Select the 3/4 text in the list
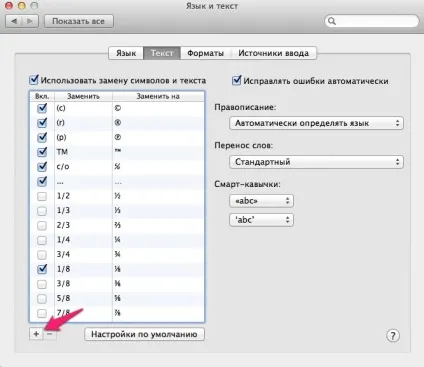This screenshot has width=424, height=367. tap(63, 255)
